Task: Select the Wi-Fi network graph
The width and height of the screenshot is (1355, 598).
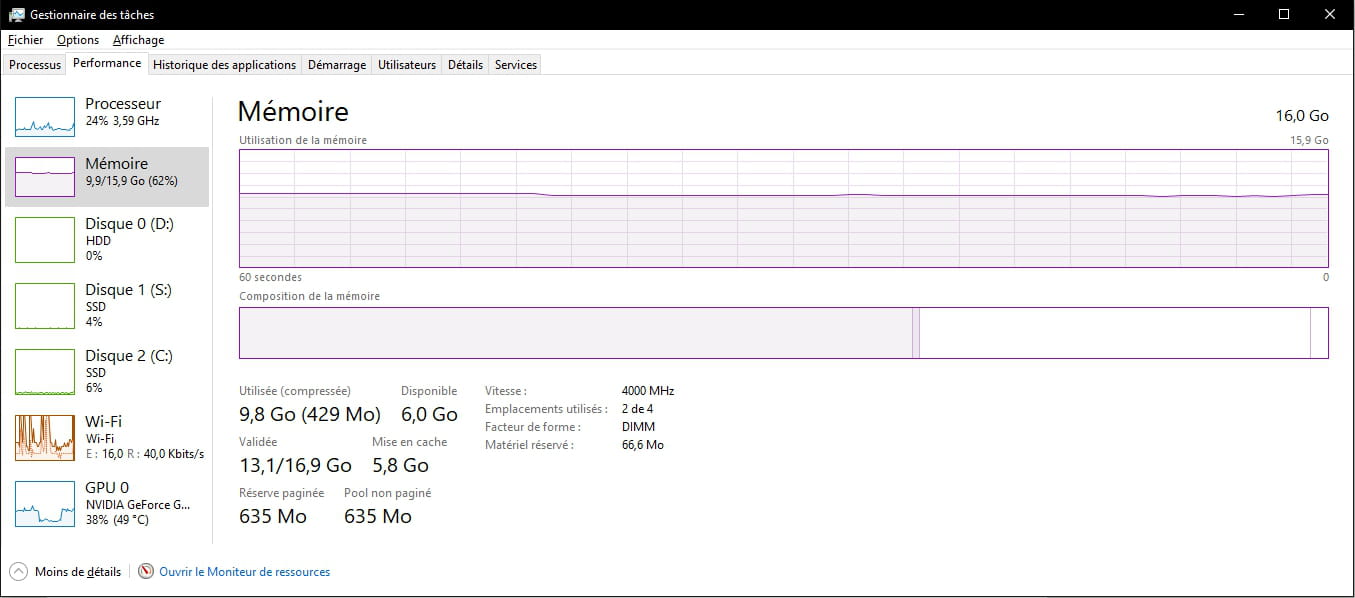Action: click(x=45, y=438)
